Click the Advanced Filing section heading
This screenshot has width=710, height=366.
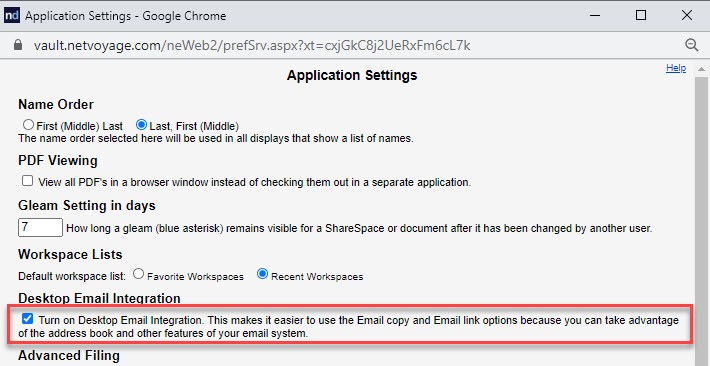pos(69,356)
